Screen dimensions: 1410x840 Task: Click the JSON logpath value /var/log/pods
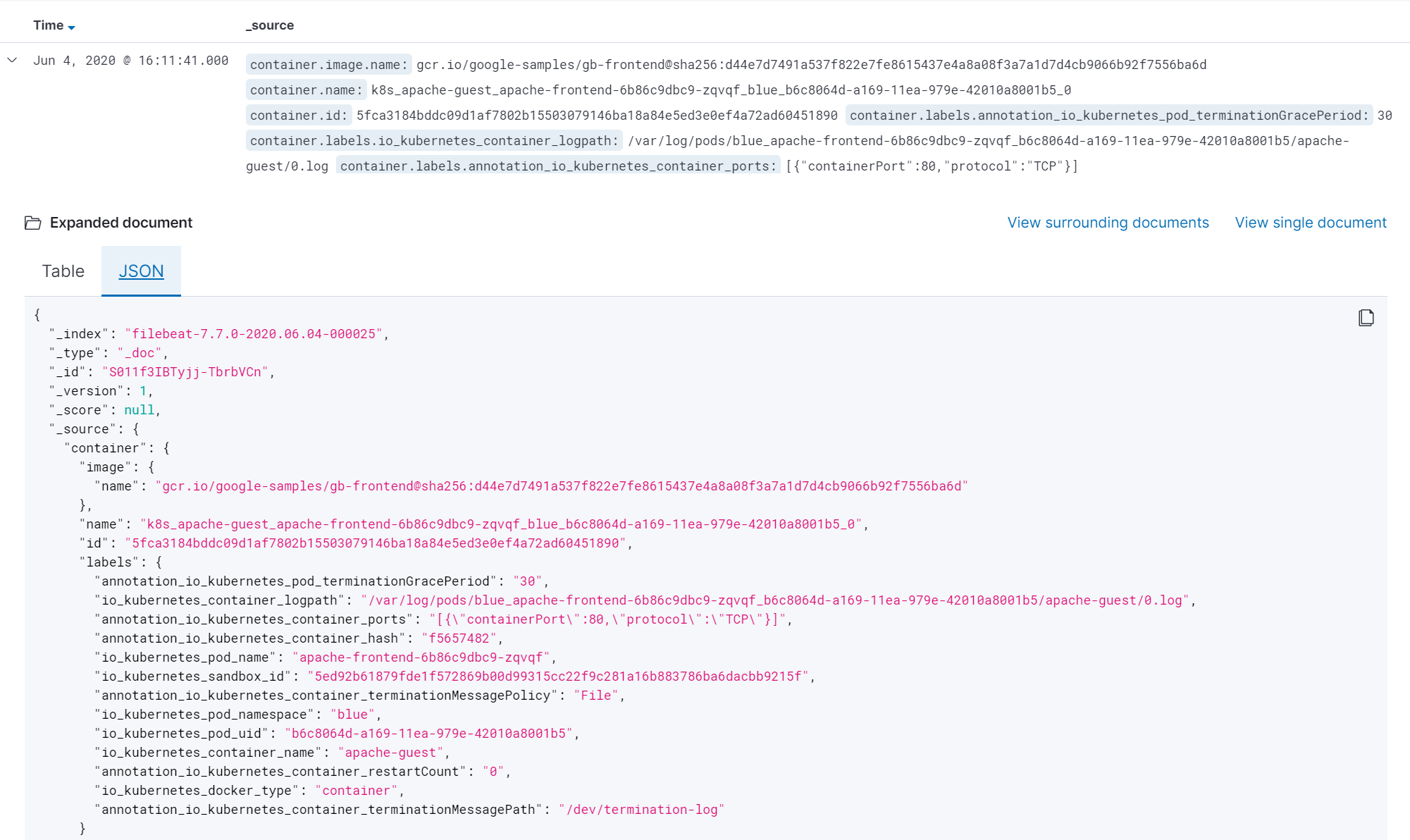pos(775,600)
